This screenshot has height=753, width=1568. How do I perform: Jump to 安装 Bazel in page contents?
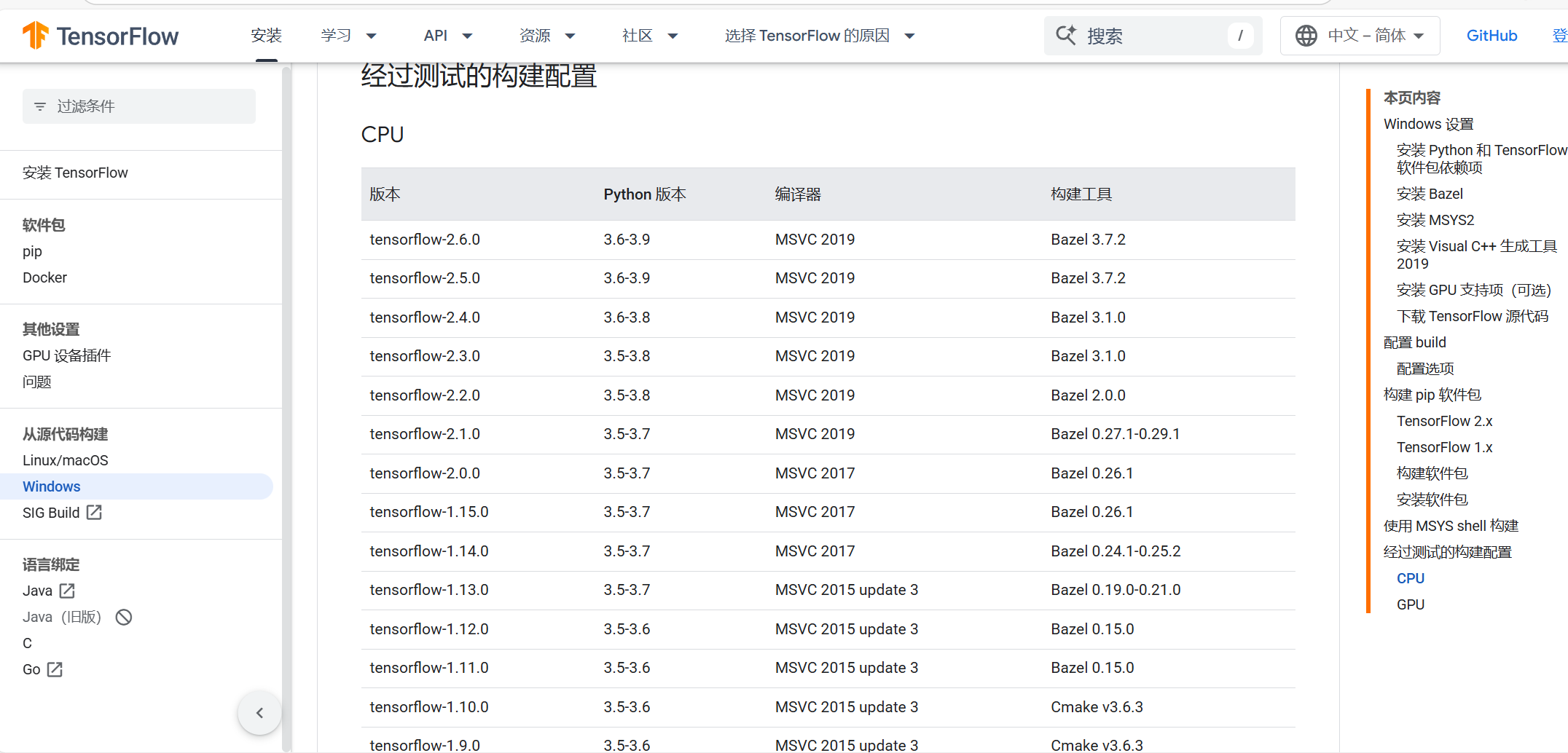tap(1430, 193)
